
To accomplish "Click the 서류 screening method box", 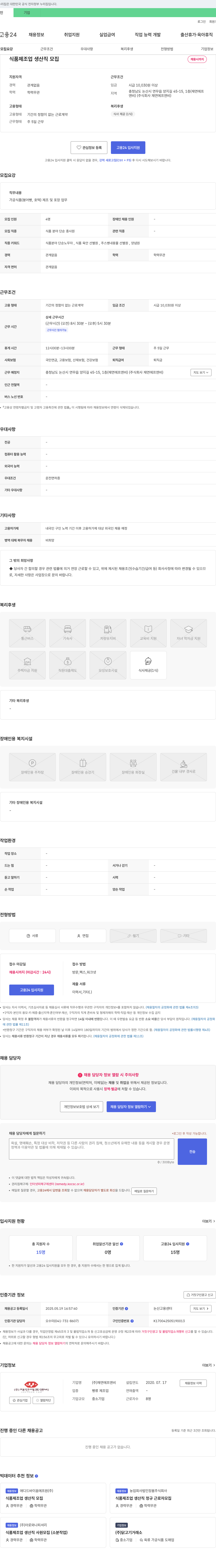I will pos(32,936).
